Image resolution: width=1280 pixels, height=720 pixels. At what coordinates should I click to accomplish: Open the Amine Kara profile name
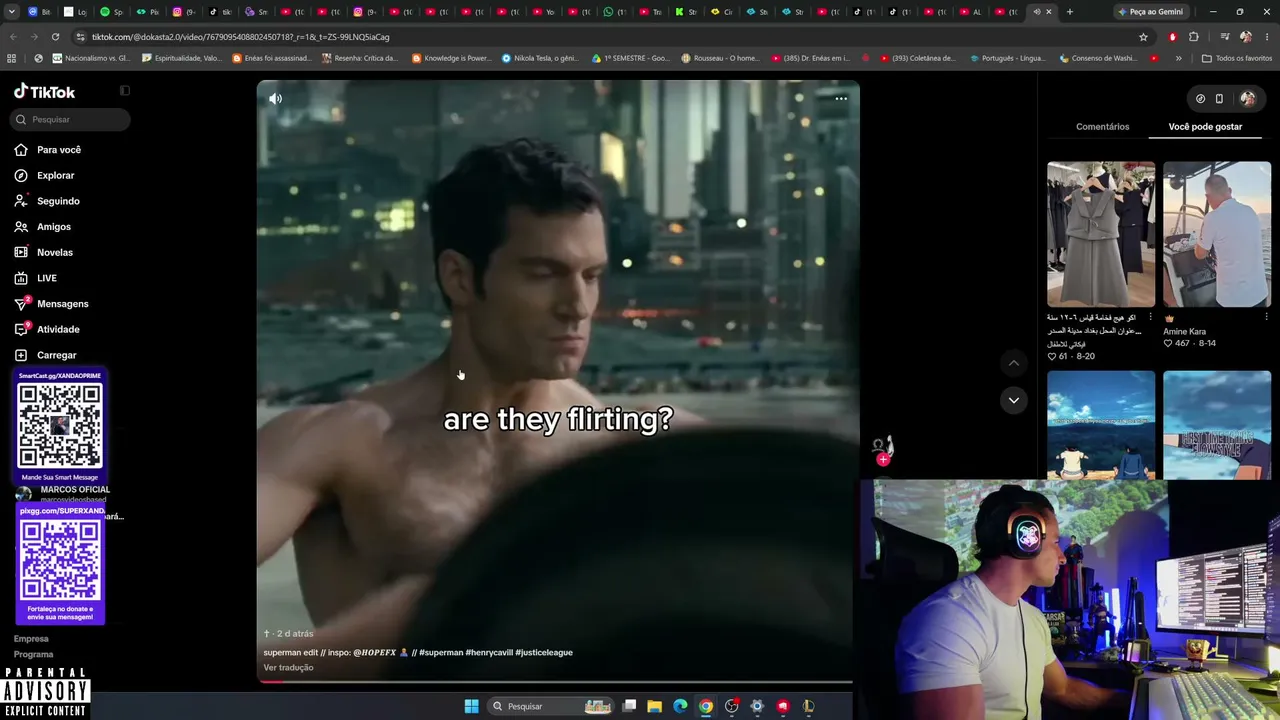[x=1184, y=332]
